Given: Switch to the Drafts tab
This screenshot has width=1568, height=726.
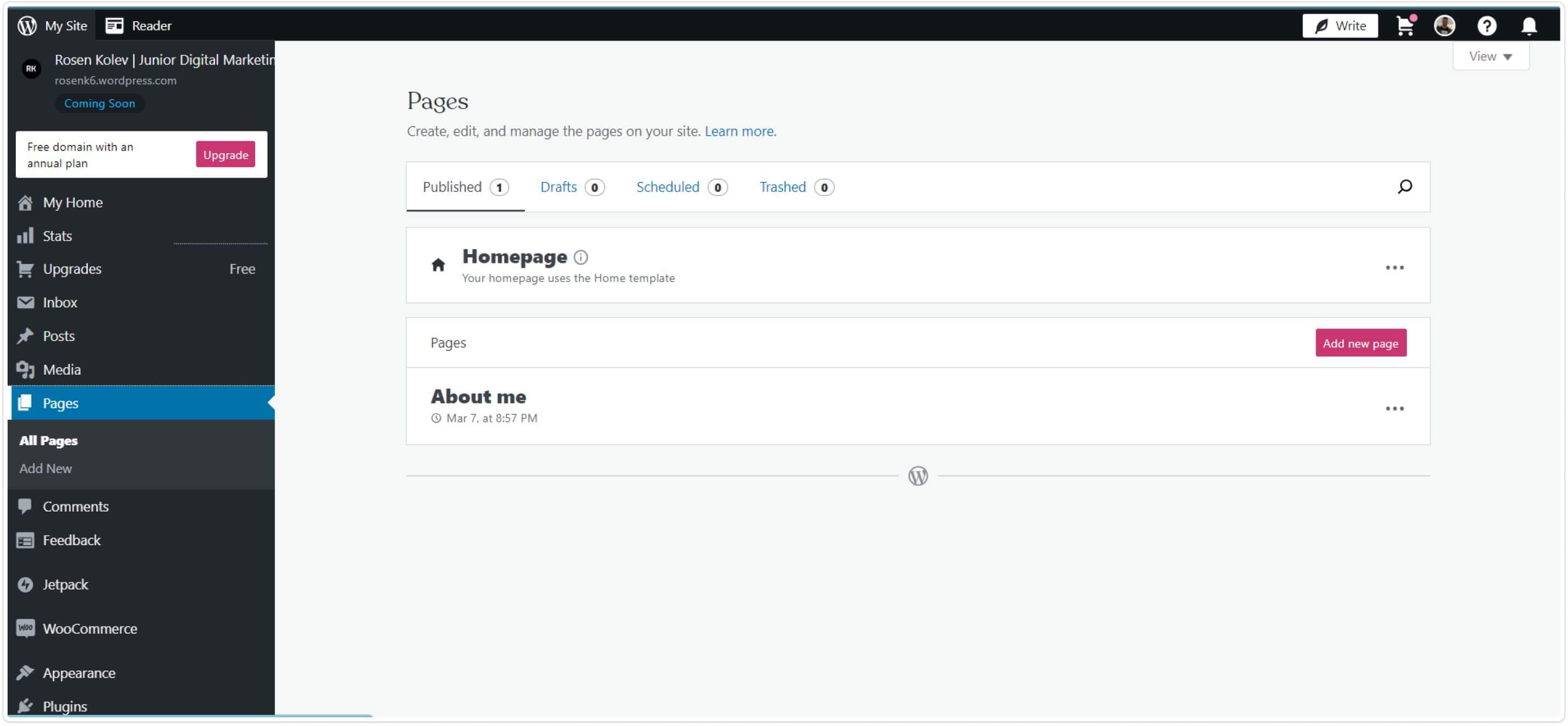Looking at the screenshot, I should 572,187.
